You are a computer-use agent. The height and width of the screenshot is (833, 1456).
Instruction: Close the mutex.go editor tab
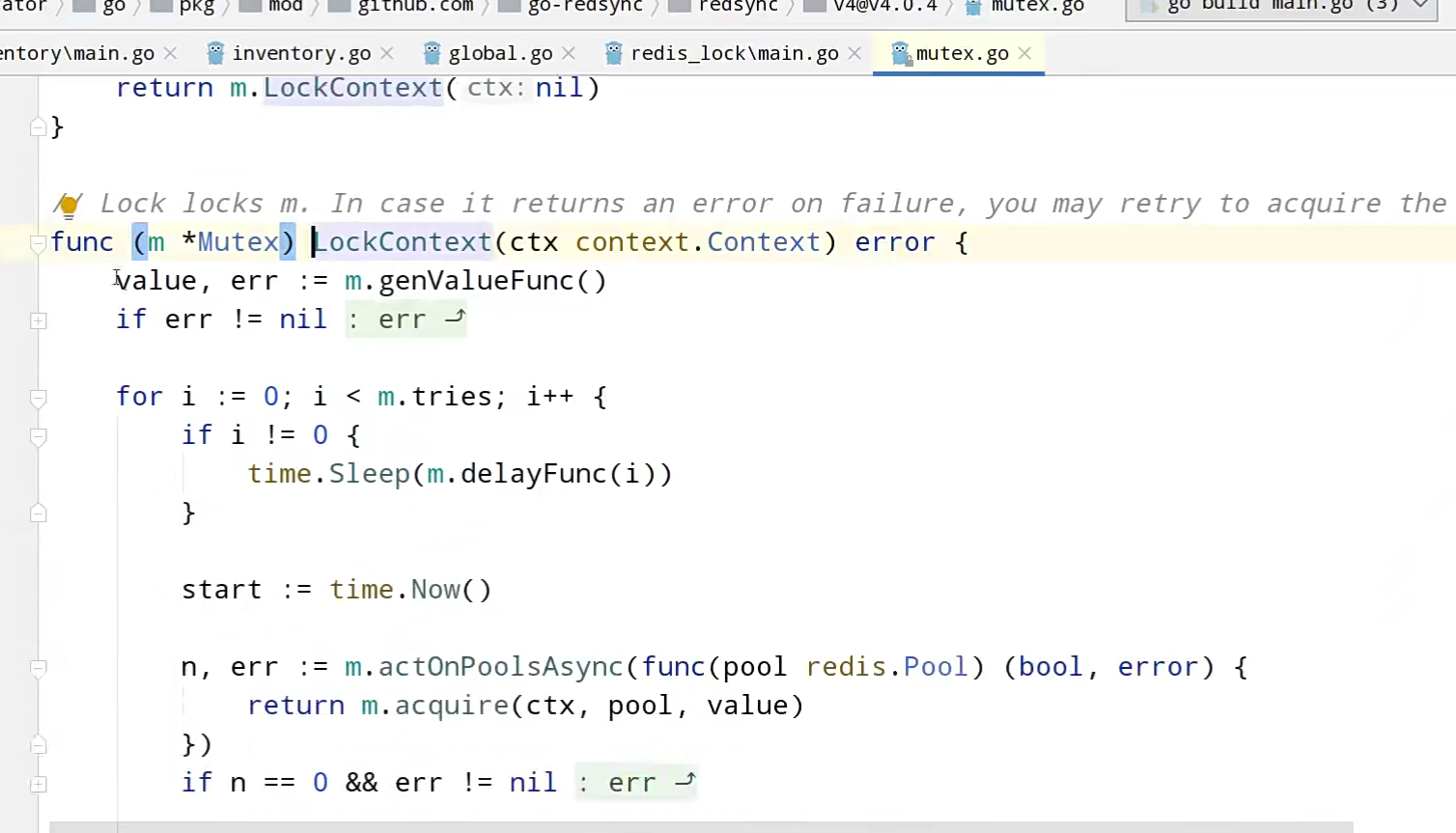point(1025,54)
